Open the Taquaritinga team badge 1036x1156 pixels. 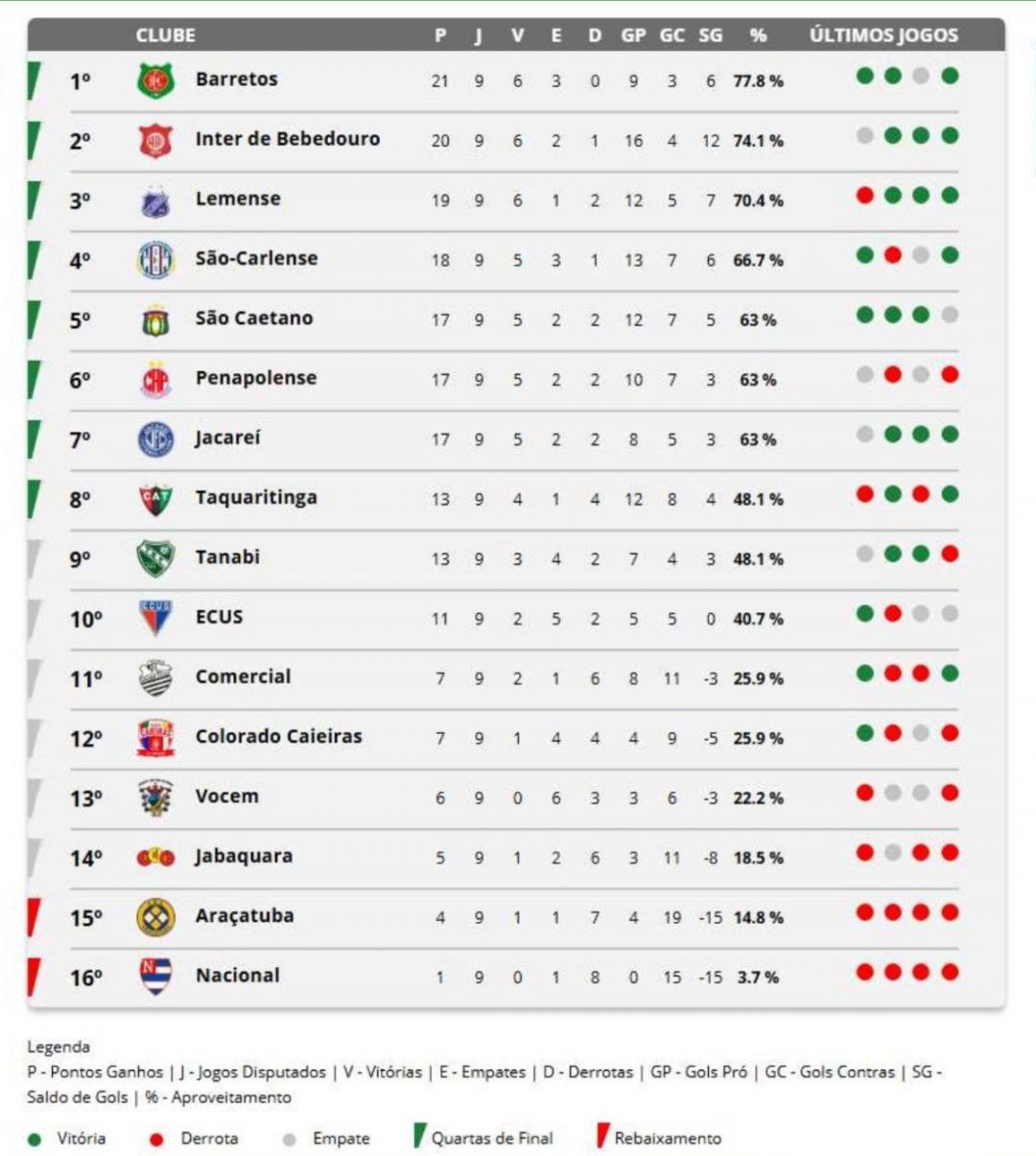[x=154, y=499]
